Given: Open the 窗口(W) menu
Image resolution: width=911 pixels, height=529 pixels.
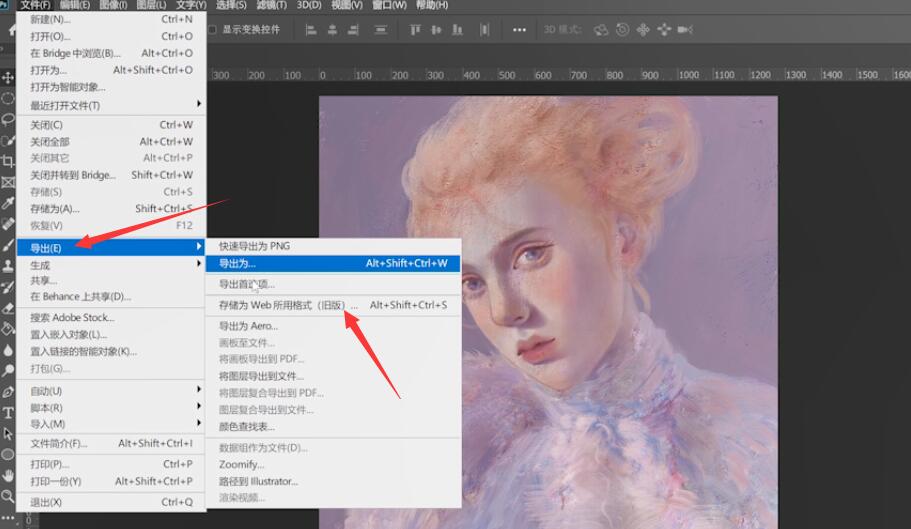Looking at the screenshot, I should [389, 5].
